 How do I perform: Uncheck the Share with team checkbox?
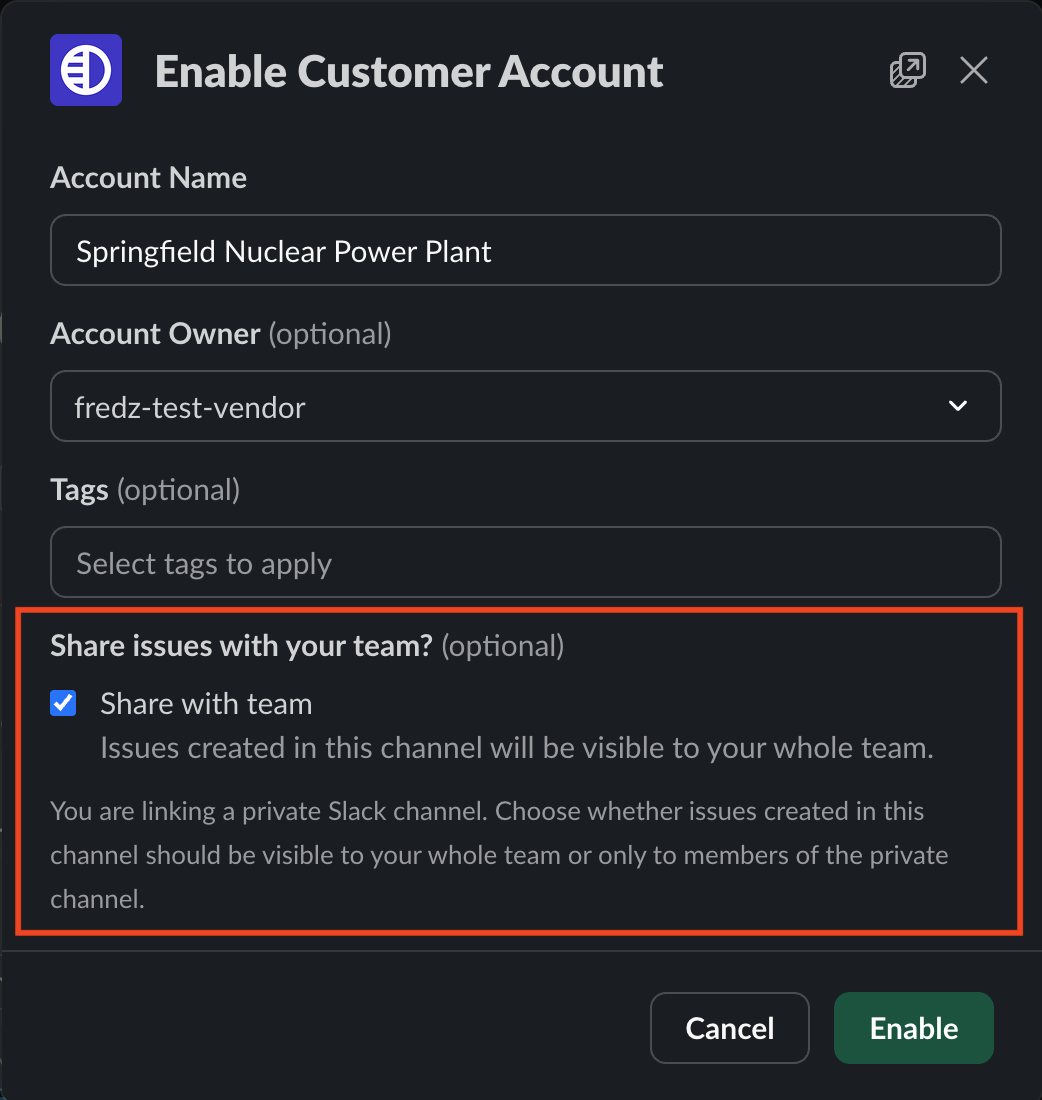[63, 703]
